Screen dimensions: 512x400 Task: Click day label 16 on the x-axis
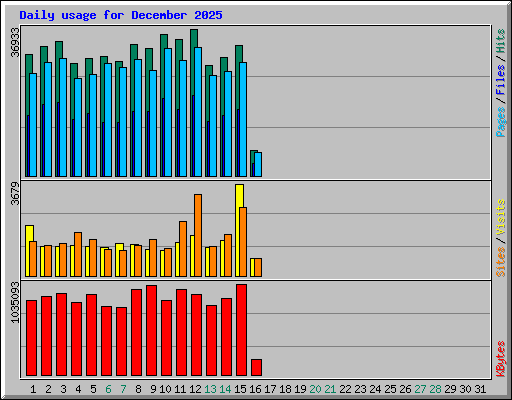click(255, 389)
